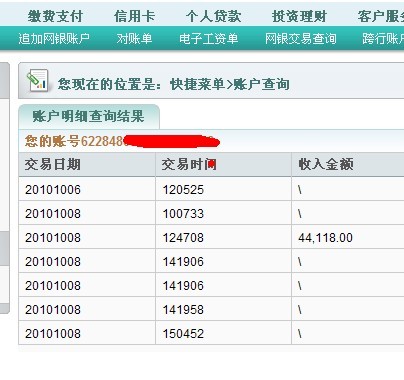
Task: Select income amount 44,118.00
Action: coord(325,238)
